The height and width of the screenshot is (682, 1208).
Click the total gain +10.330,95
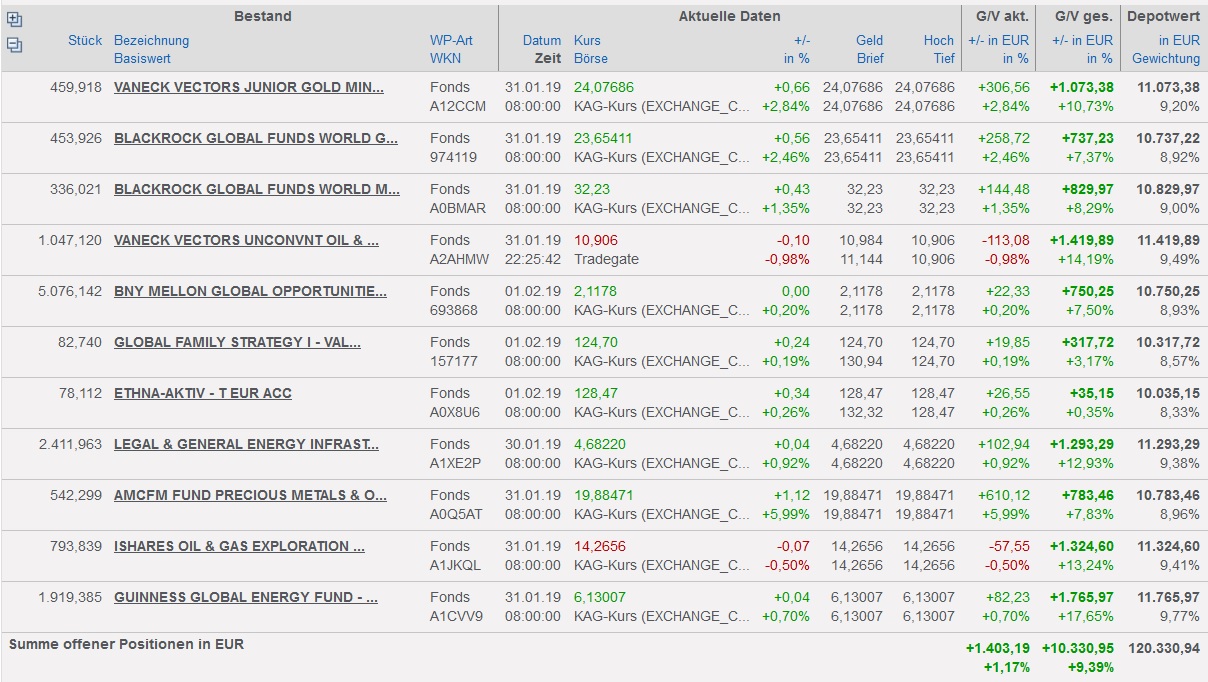(1078, 648)
